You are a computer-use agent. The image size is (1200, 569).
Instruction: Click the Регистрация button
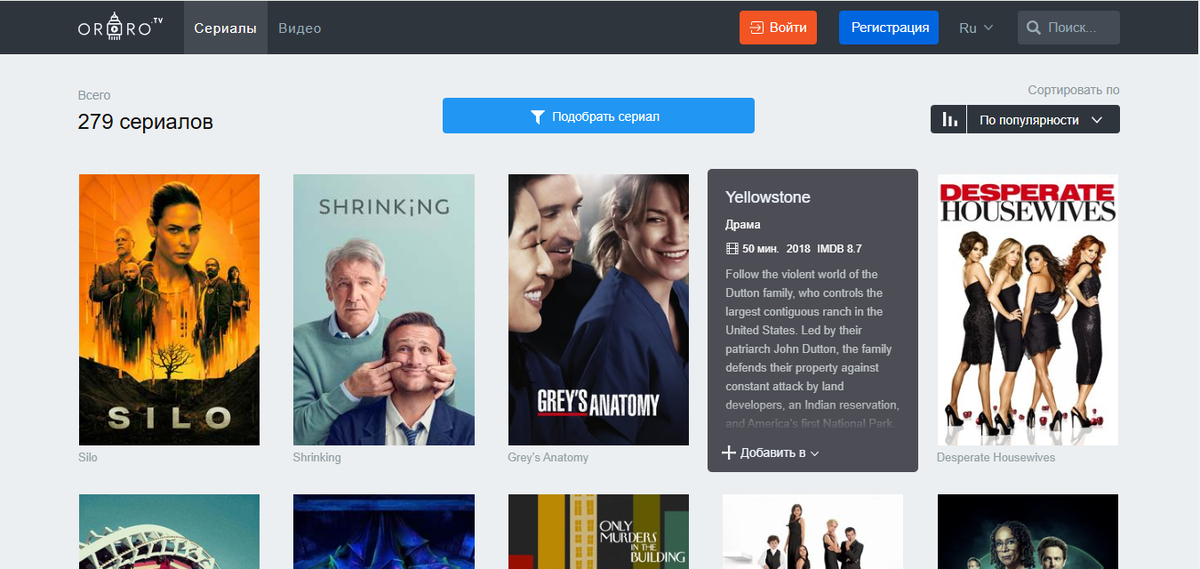click(889, 28)
